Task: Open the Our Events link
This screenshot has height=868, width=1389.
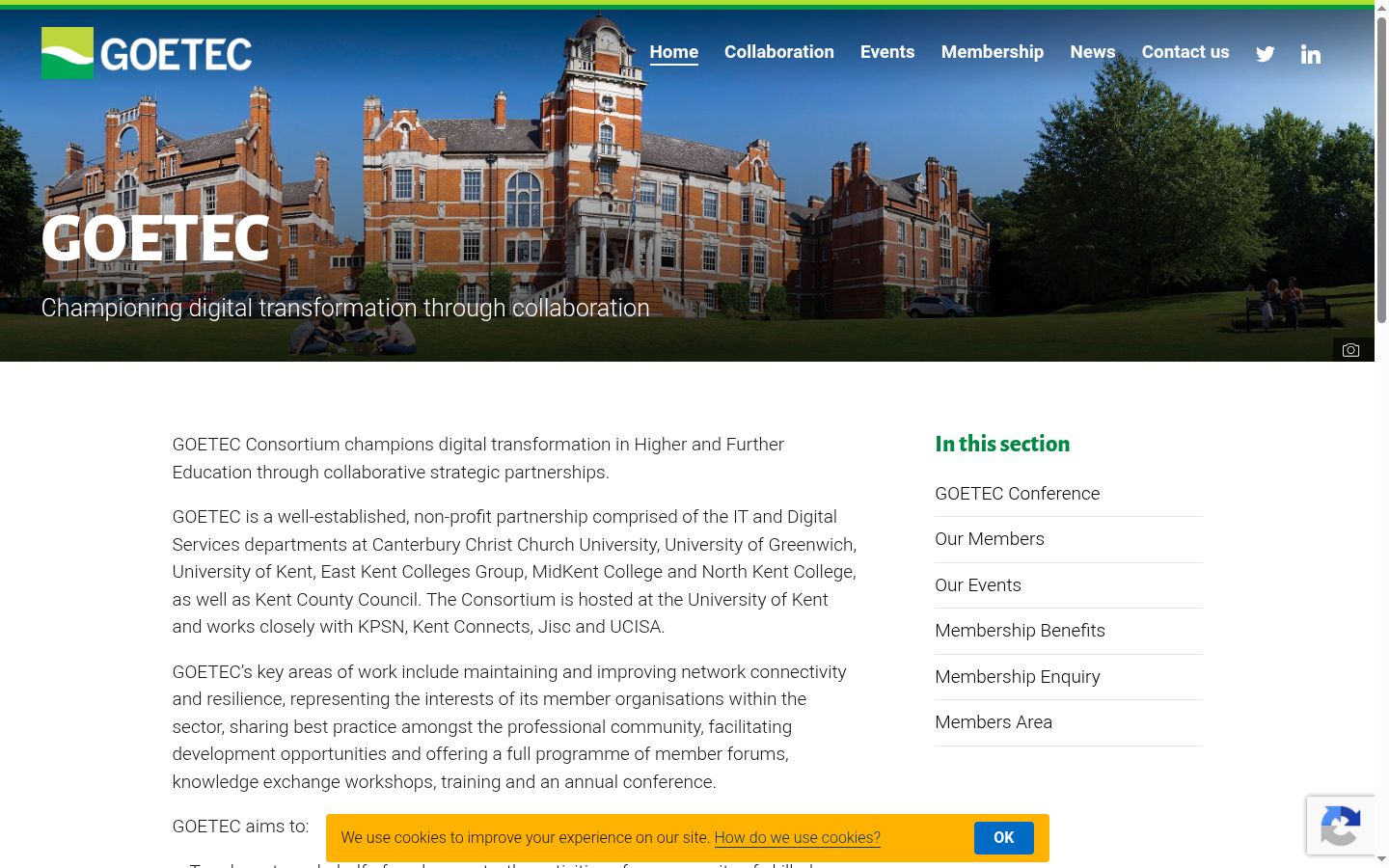Action: tap(978, 585)
